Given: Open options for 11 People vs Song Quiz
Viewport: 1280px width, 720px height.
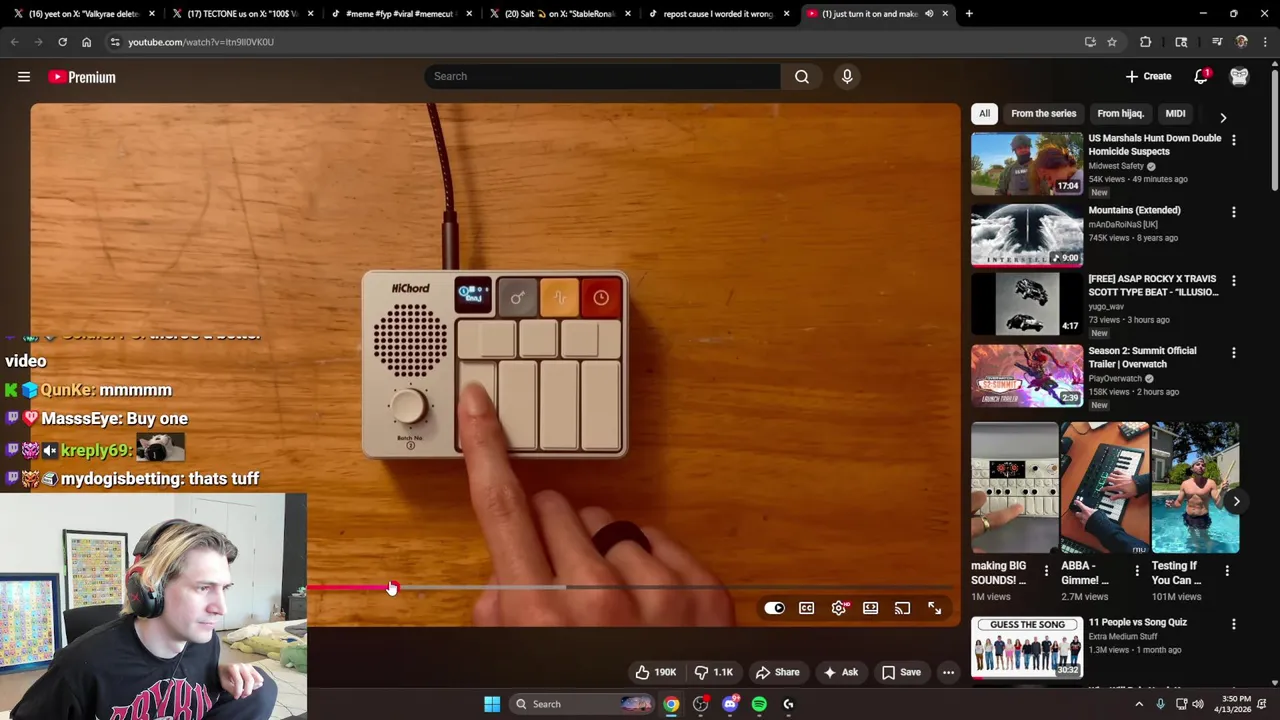Looking at the screenshot, I should pyautogui.click(x=1233, y=624).
